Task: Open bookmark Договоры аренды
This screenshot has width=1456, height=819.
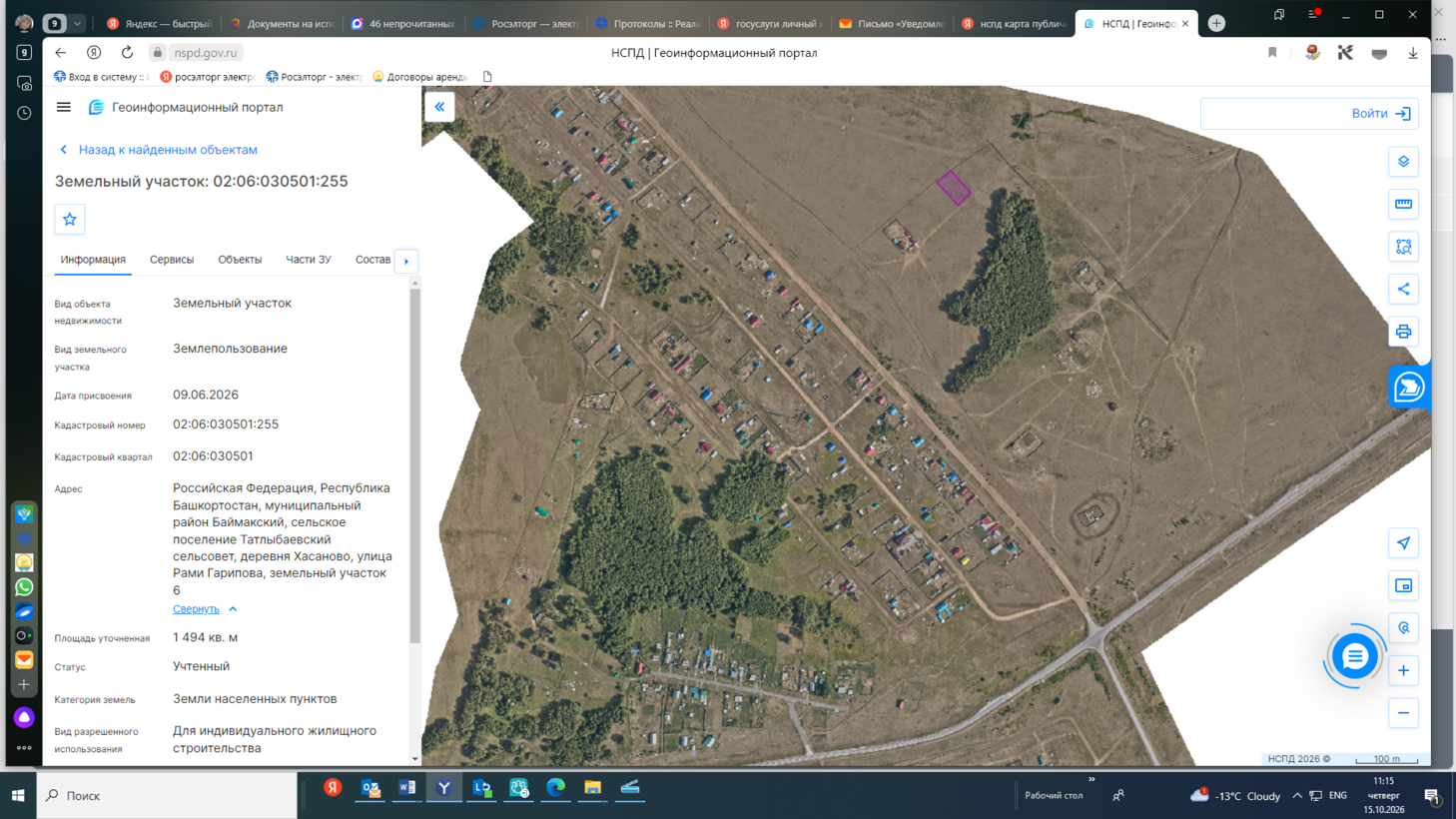Action: pos(419,77)
